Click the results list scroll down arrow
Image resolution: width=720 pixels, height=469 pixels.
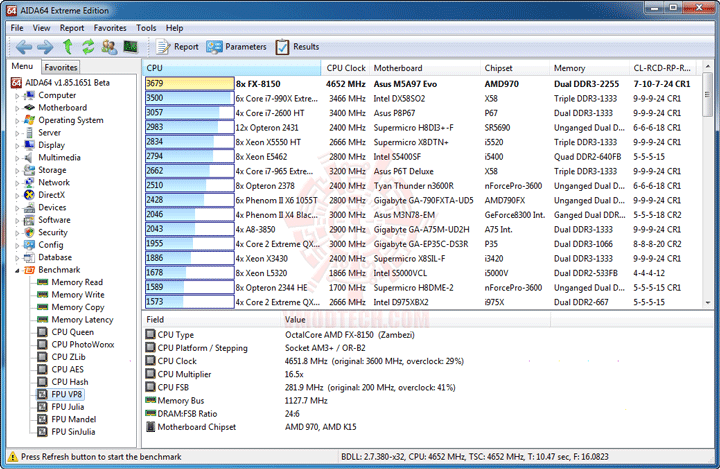pos(708,303)
